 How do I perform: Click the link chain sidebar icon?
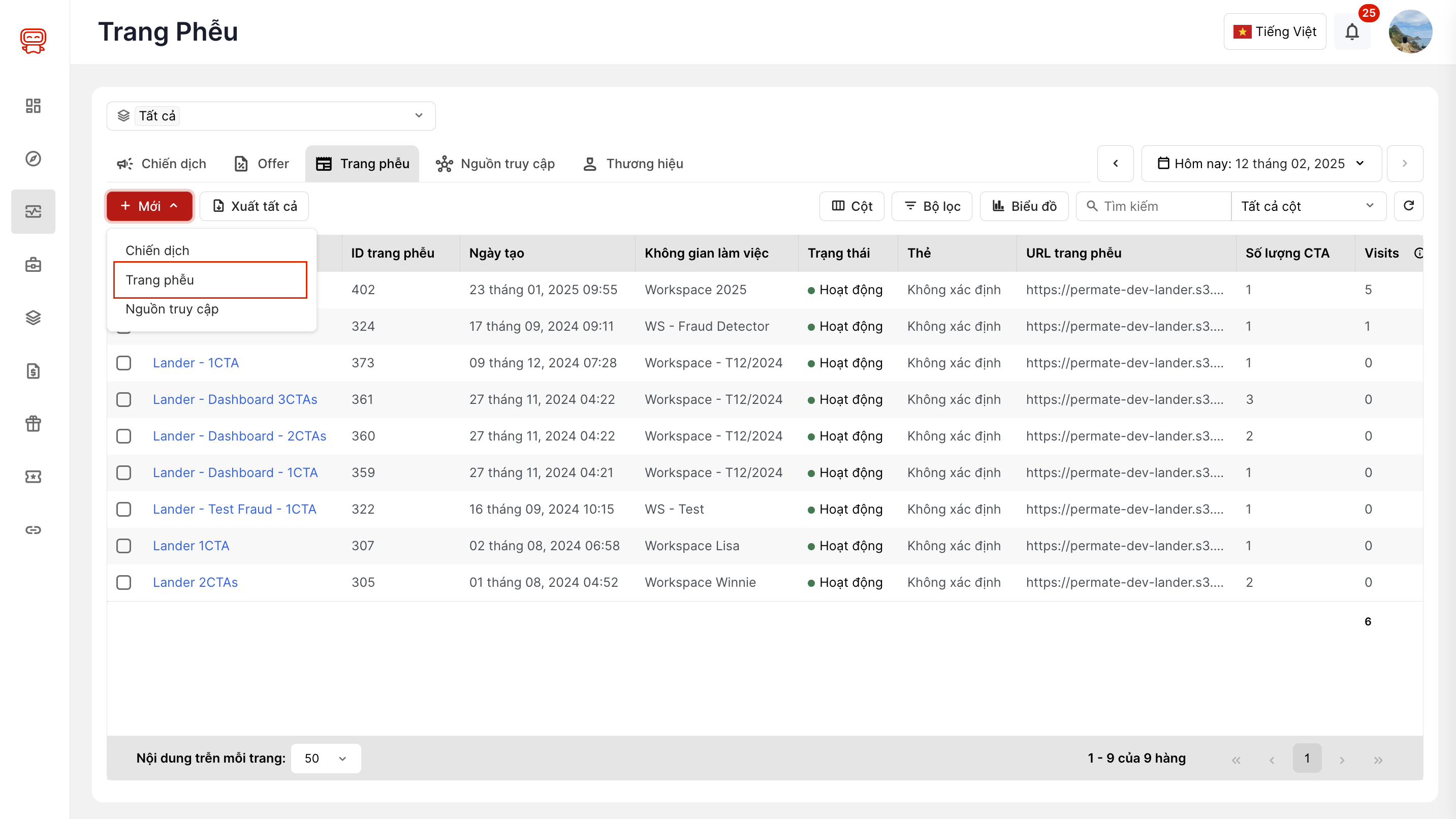point(34,529)
